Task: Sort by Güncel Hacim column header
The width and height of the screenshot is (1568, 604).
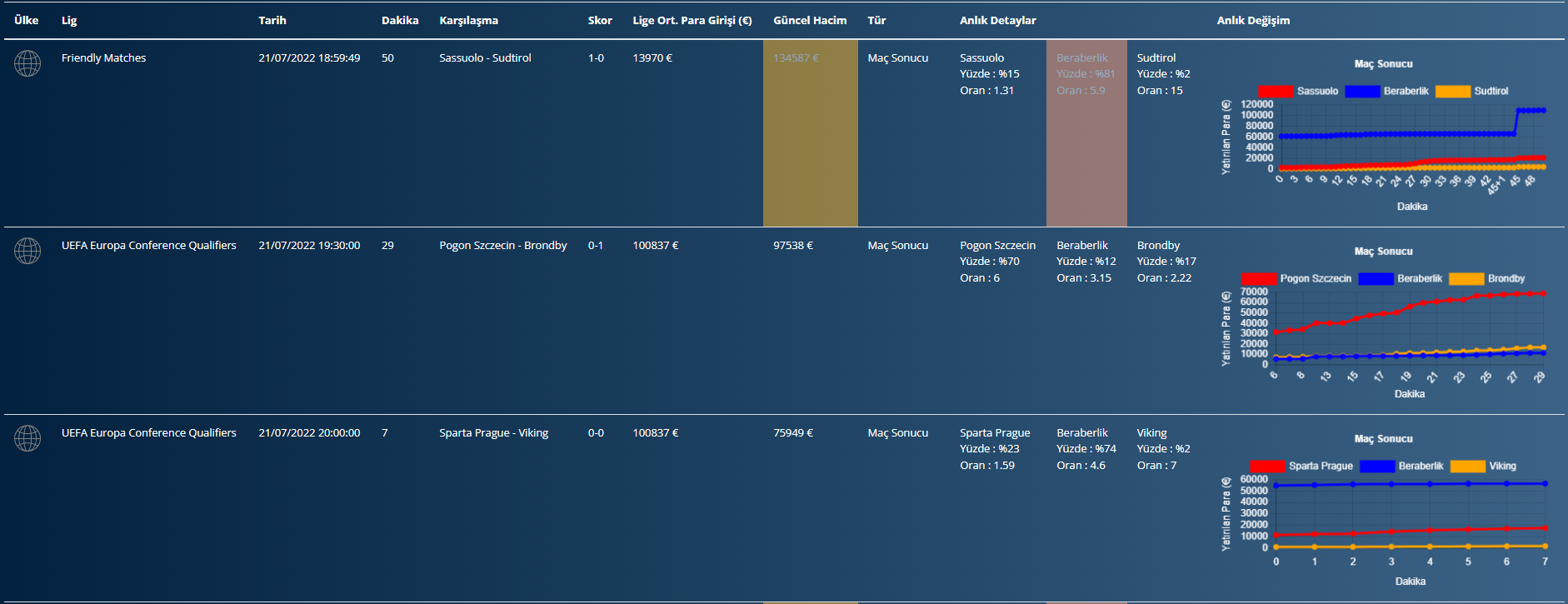Action: [x=809, y=21]
